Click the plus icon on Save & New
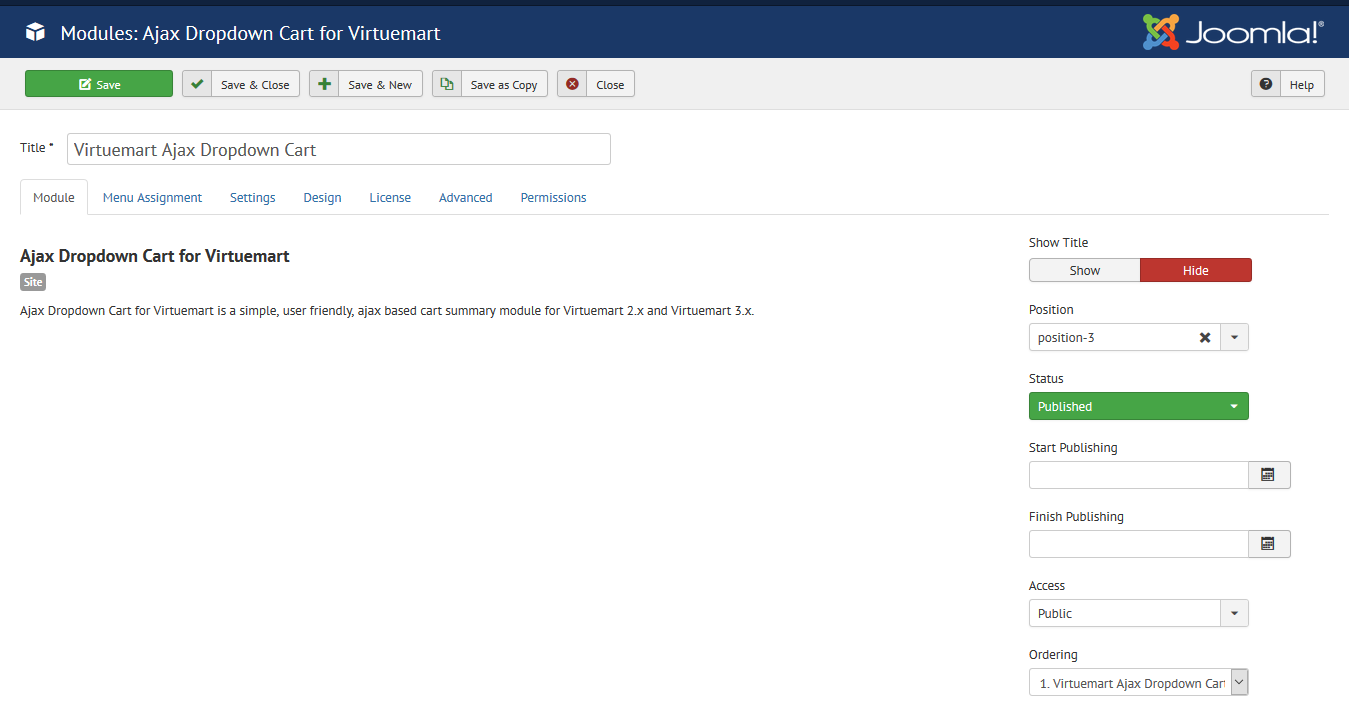The width and height of the screenshot is (1349, 711). 324,84
